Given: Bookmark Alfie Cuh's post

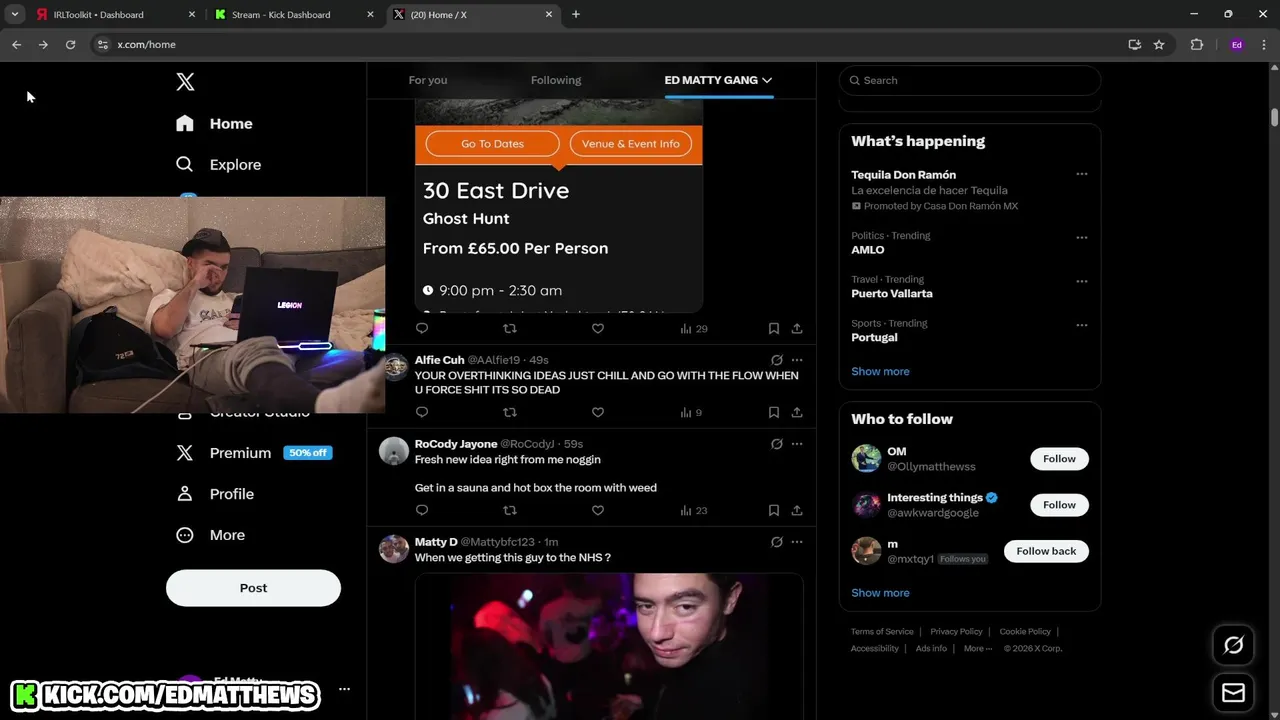Looking at the screenshot, I should (x=774, y=412).
